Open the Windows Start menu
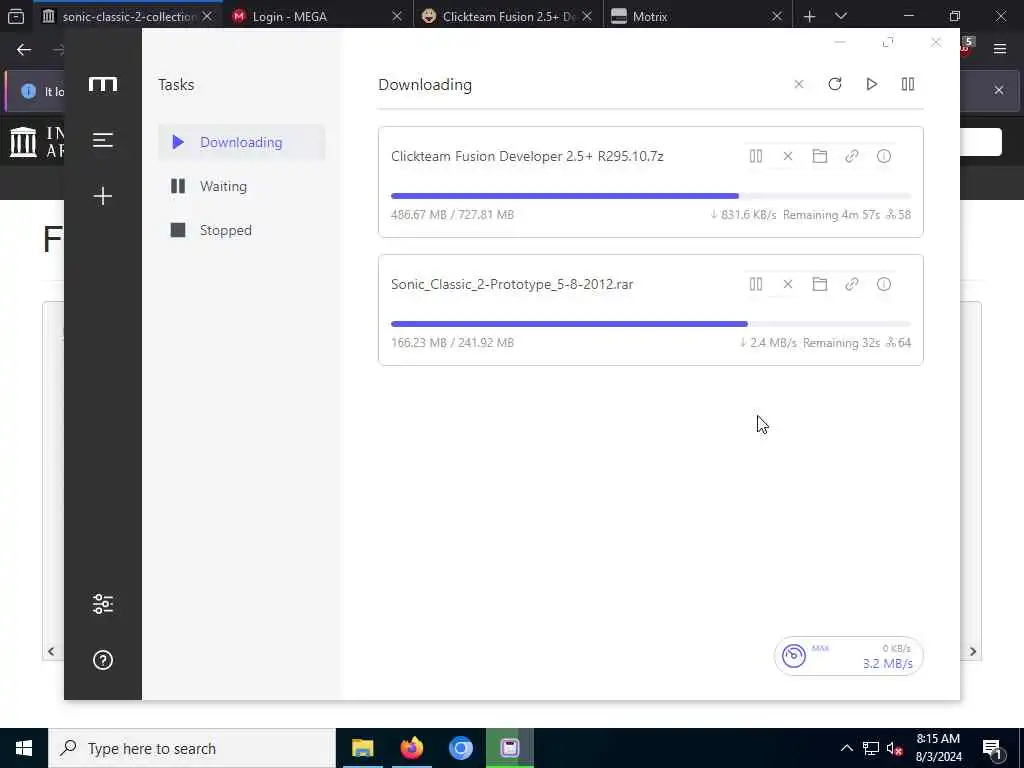1024x768 pixels. [24, 748]
